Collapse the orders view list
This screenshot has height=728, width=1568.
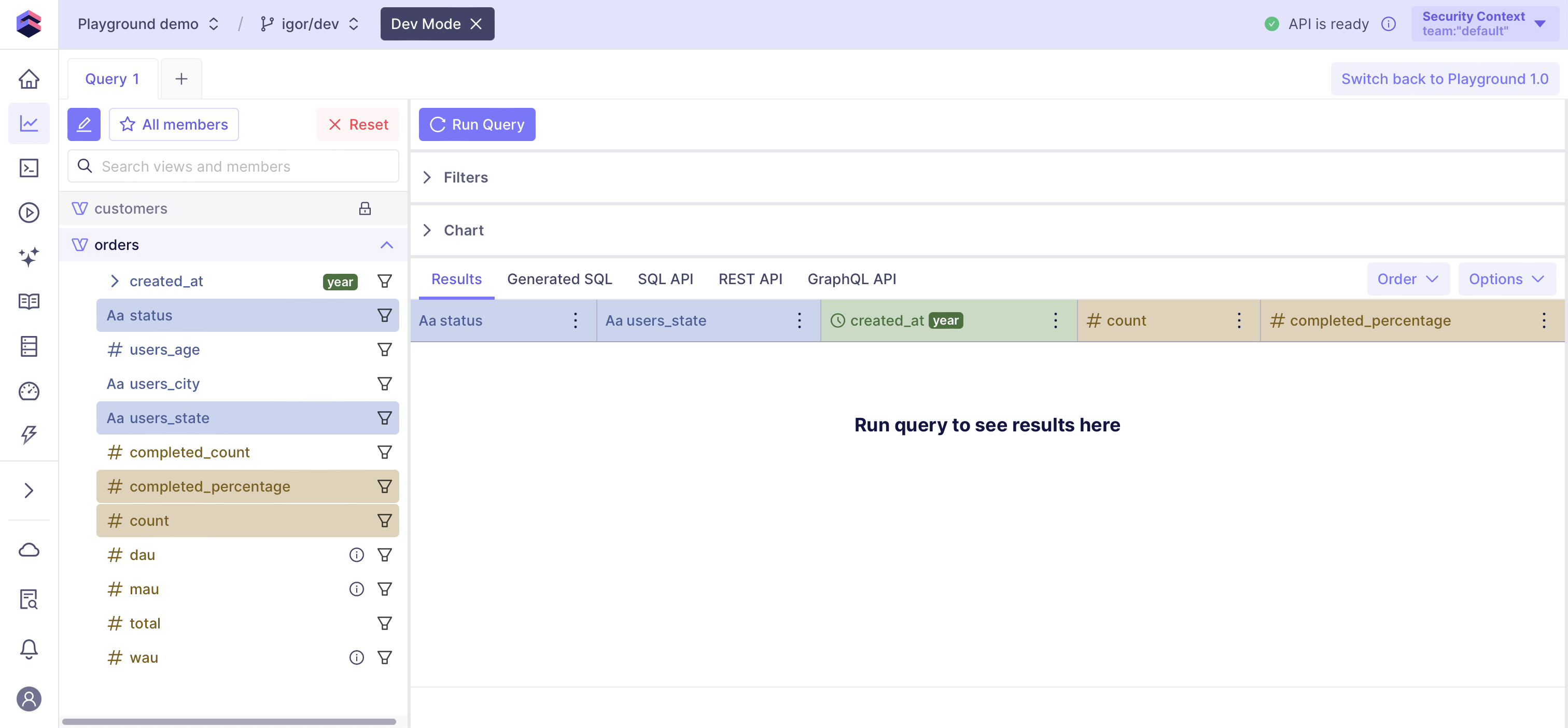point(386,245)
